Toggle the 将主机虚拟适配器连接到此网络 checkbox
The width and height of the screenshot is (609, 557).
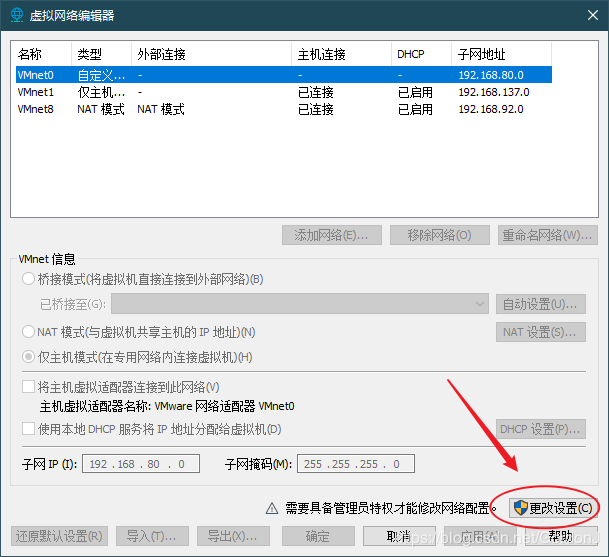click(x=28, y=387)
